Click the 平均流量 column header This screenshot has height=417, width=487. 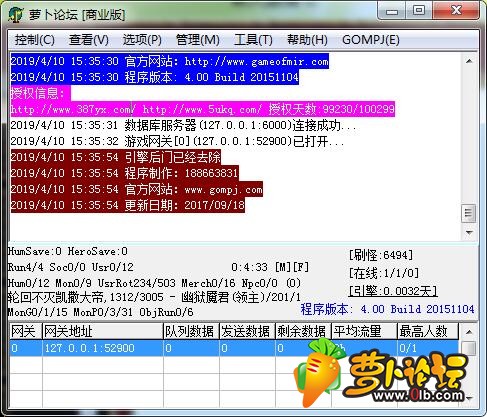click(364, 331)
